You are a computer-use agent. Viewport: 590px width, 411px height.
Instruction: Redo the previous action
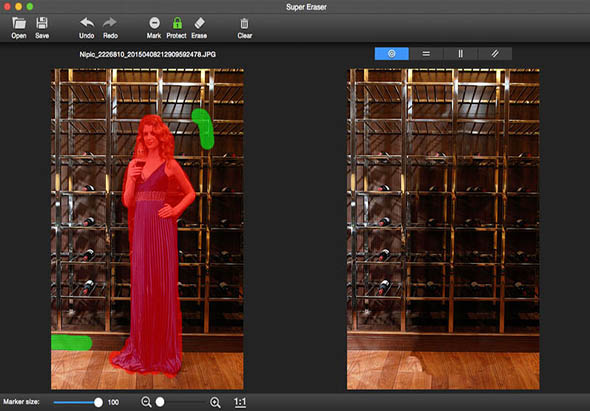coord(110,28)
